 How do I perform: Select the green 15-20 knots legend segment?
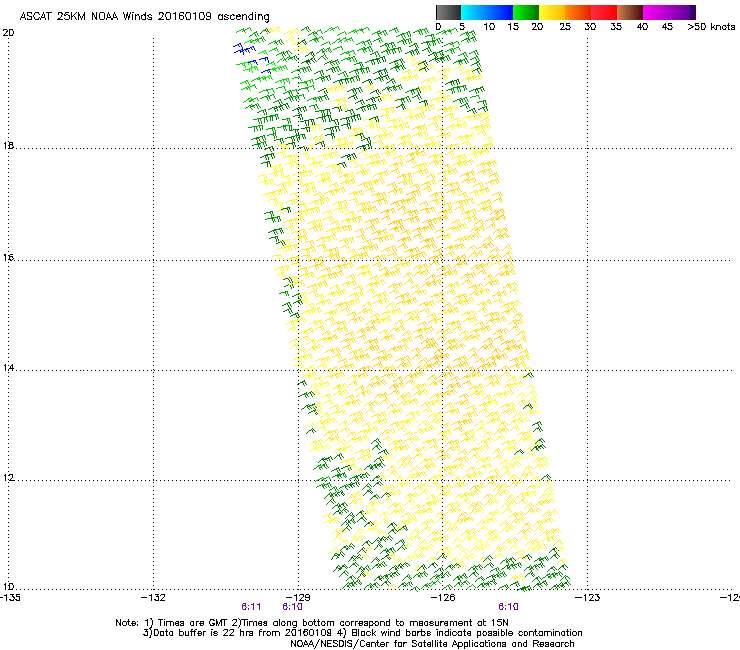point(526,12)
